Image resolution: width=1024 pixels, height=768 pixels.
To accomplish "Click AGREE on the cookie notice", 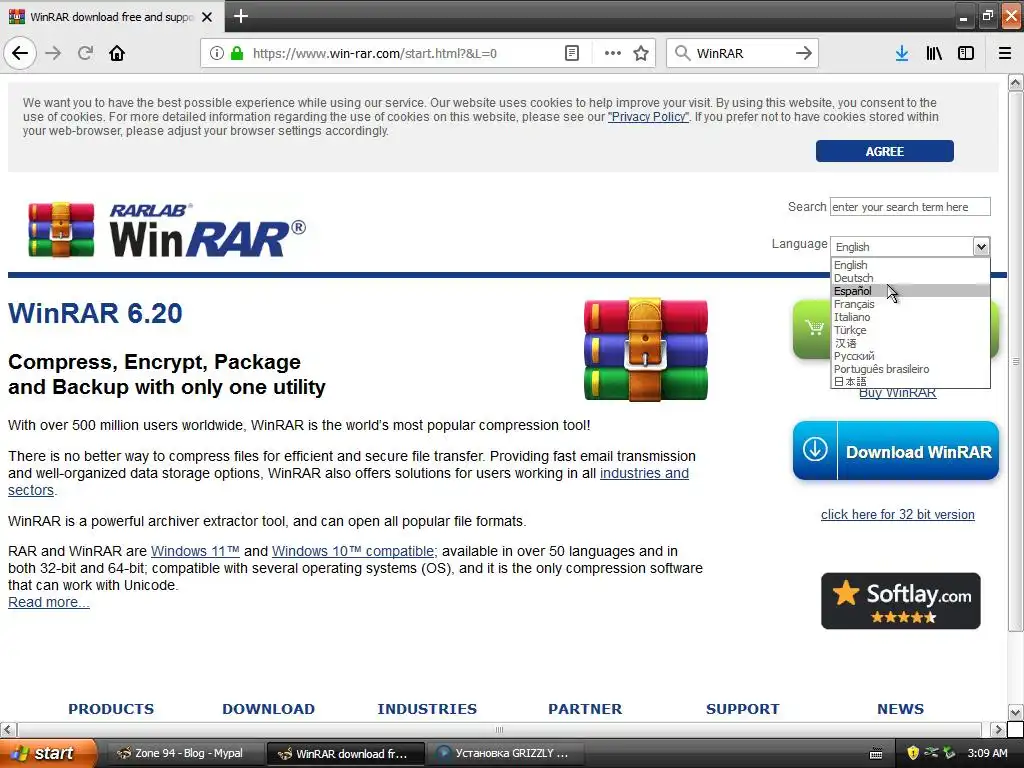I will [x=884, y=151].
